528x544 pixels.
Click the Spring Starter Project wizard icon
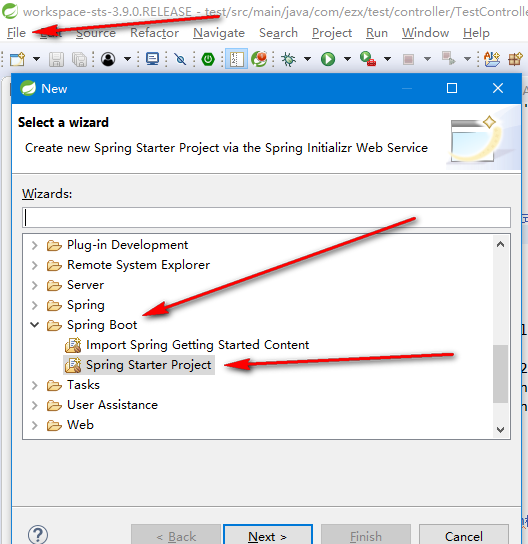[73, 365]
